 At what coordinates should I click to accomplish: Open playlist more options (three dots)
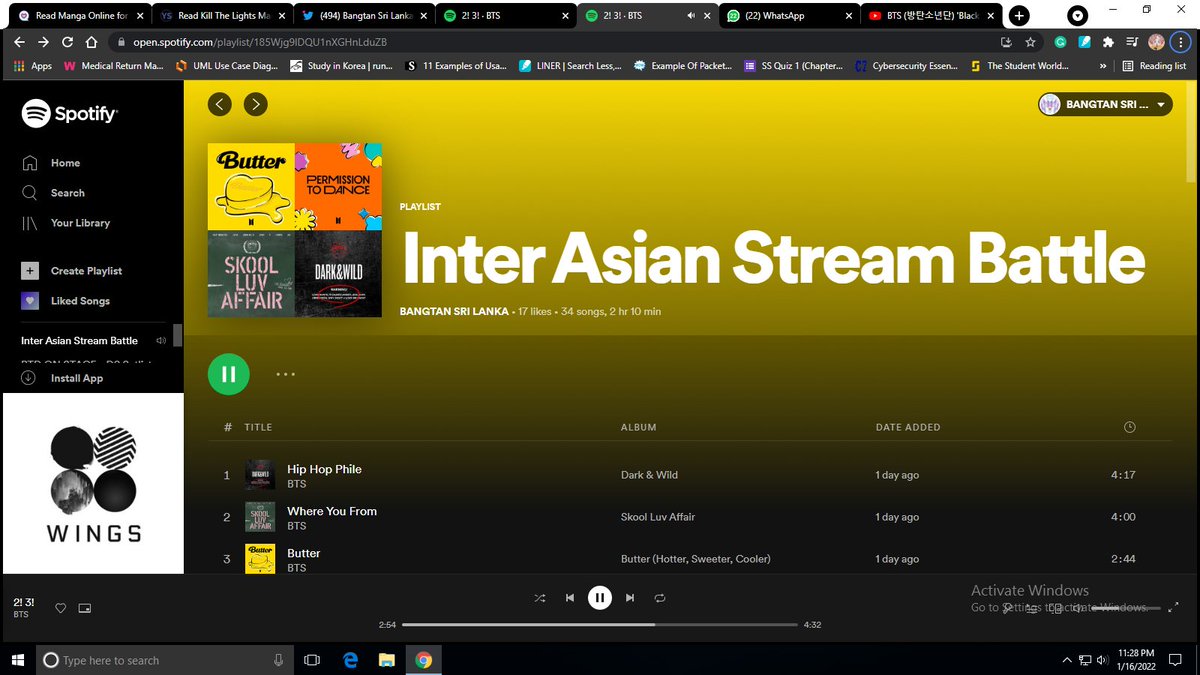click(x=286, y=374)
